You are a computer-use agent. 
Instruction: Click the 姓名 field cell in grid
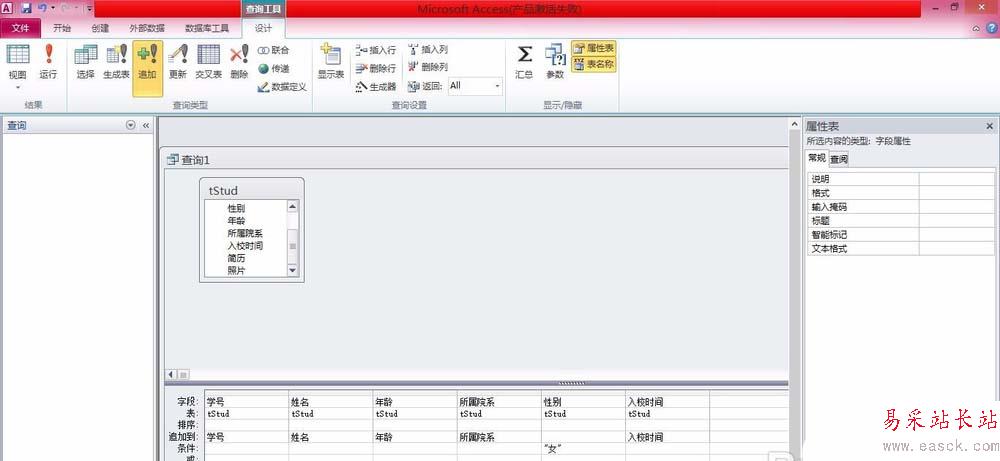(x=331, y=402)
